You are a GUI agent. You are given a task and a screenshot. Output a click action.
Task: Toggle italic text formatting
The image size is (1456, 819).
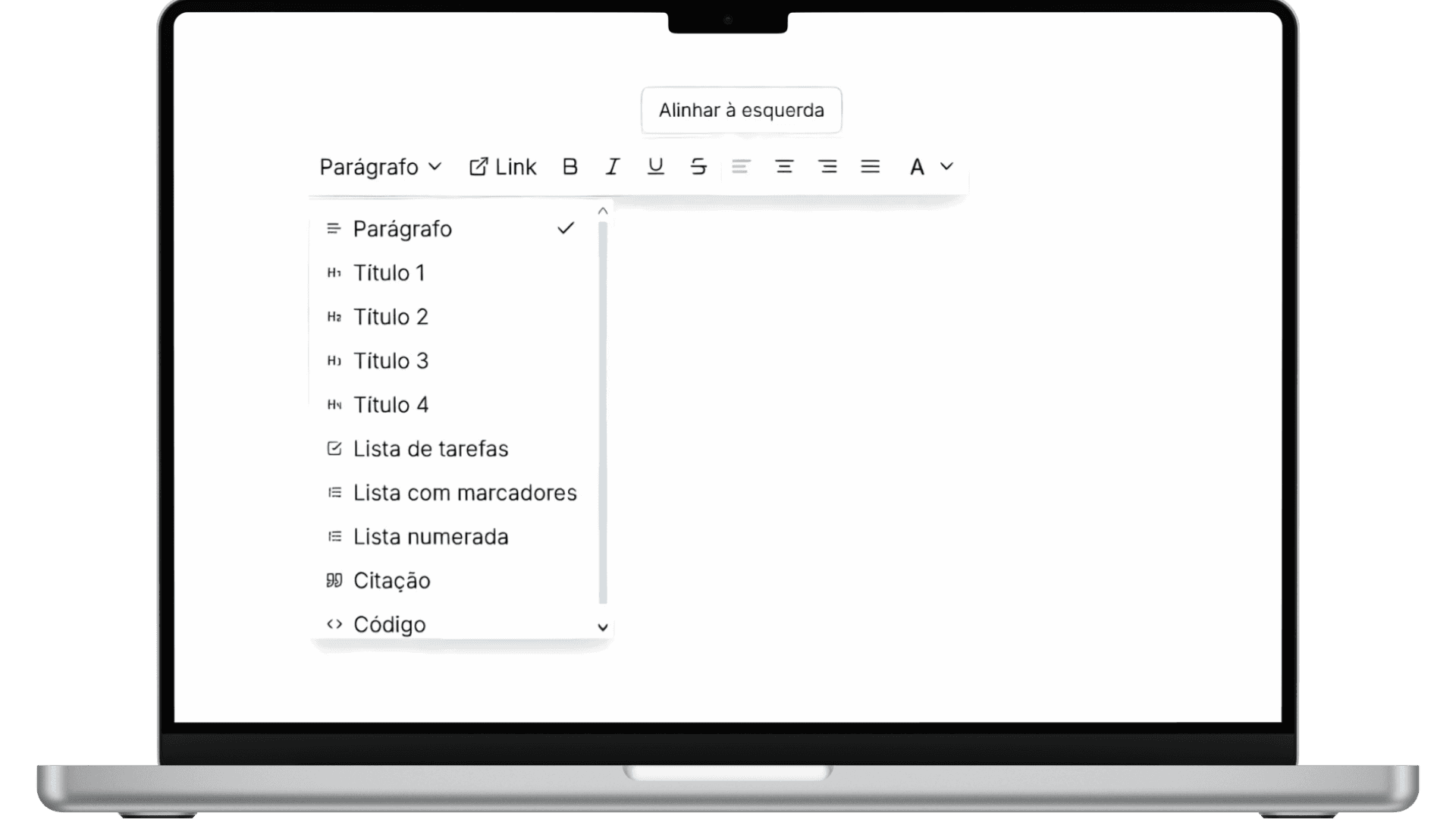point(613,167)
